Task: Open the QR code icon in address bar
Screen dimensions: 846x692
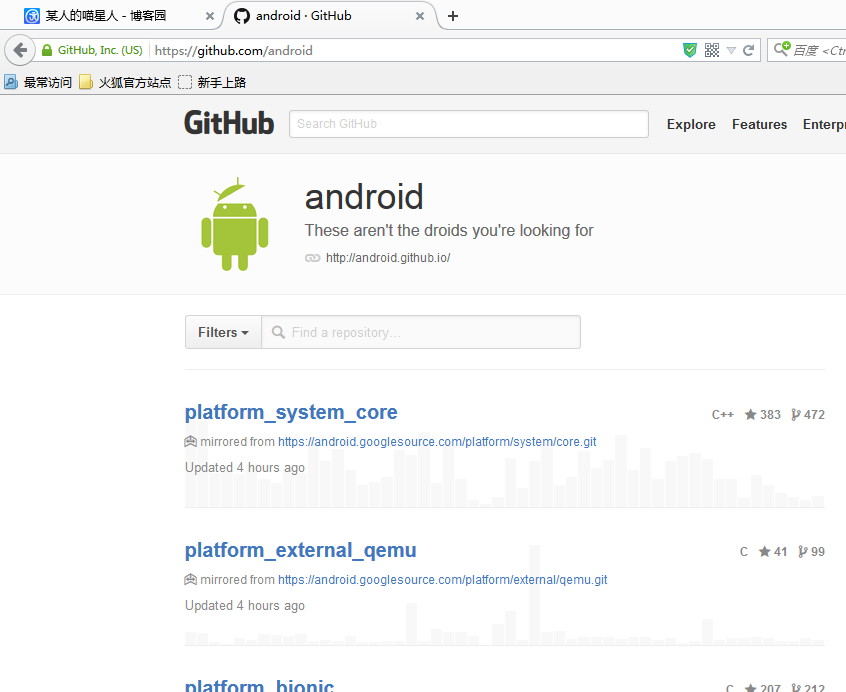Action: 712,50
